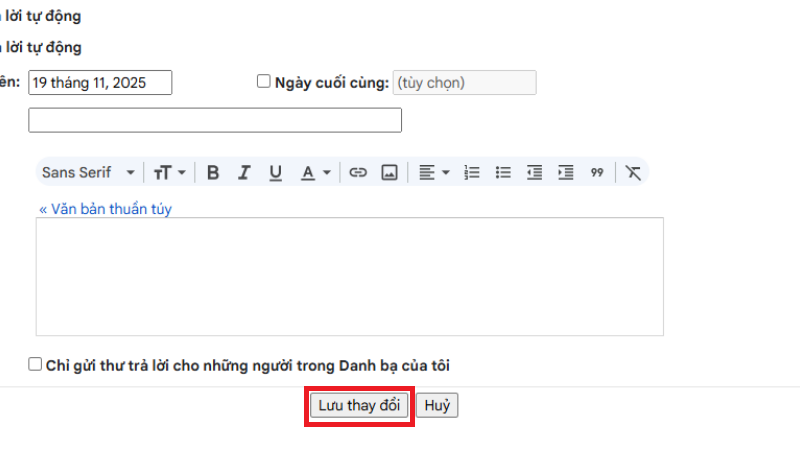Focus the last day (tùy chọn) field
This screenshot has height=450, width=800.
coord(464,83)
